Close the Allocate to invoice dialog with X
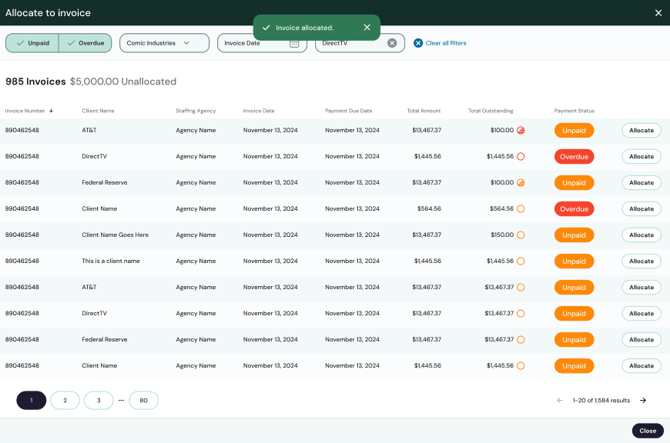Viewport: 670px width, 443px height. click(x=658, y=13)
